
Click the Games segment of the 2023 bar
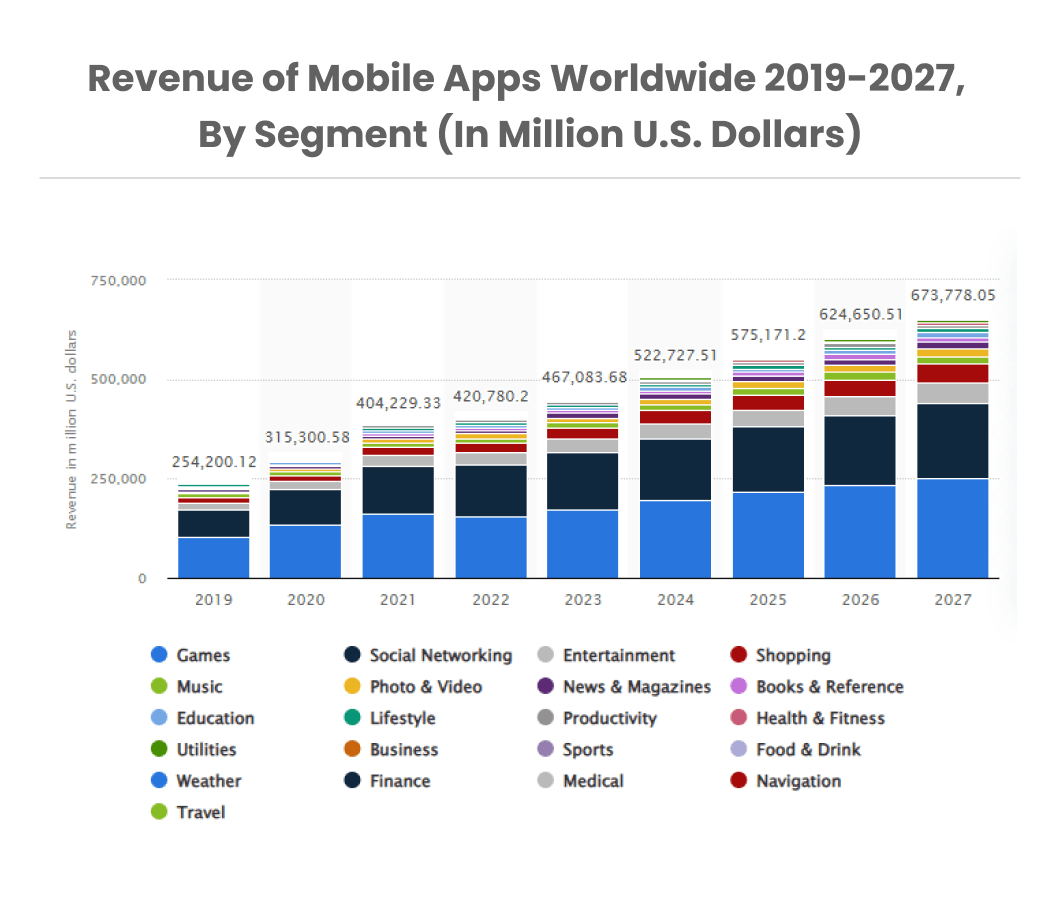pyautogui.click(x=583, y=544)
